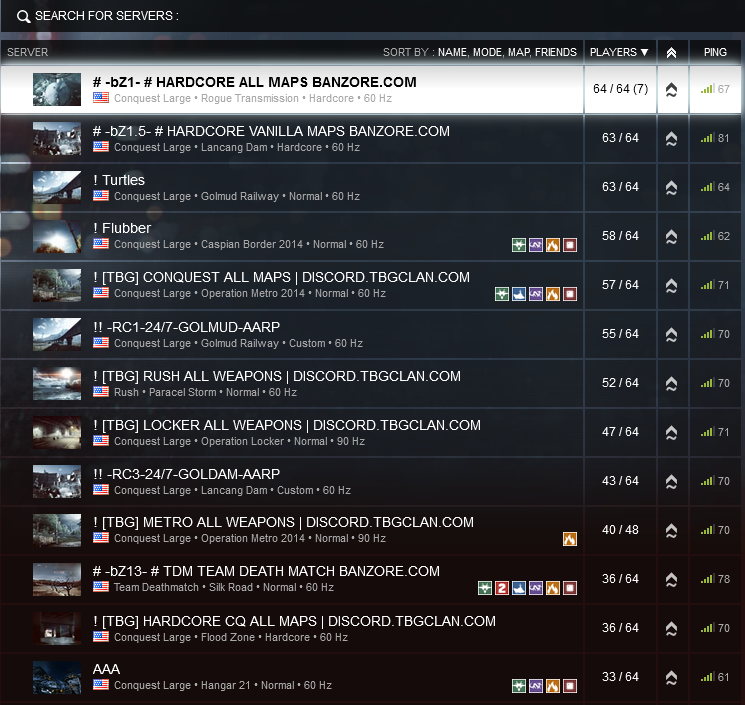The height and width of the screenshot is (705, 745).
Task: Click signal bars icon on bZ1.5 row
Action: 707,138
